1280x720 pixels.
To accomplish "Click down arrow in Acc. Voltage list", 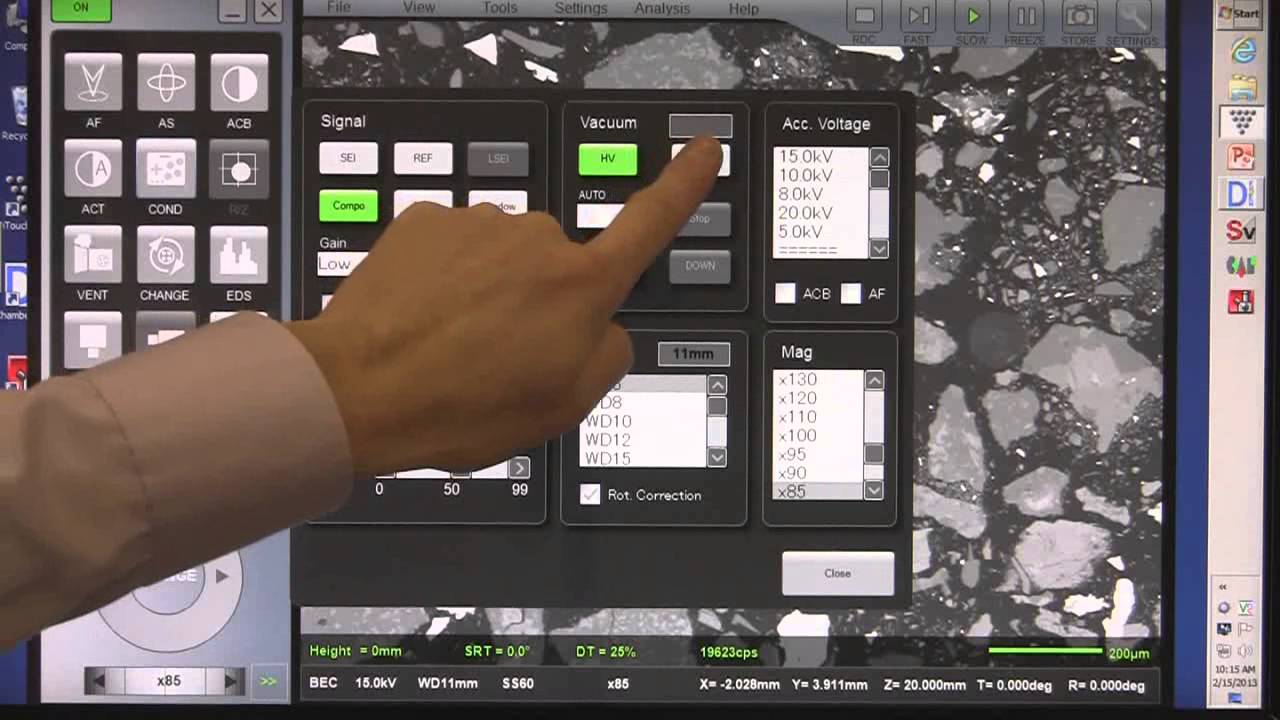I will 879,249.
